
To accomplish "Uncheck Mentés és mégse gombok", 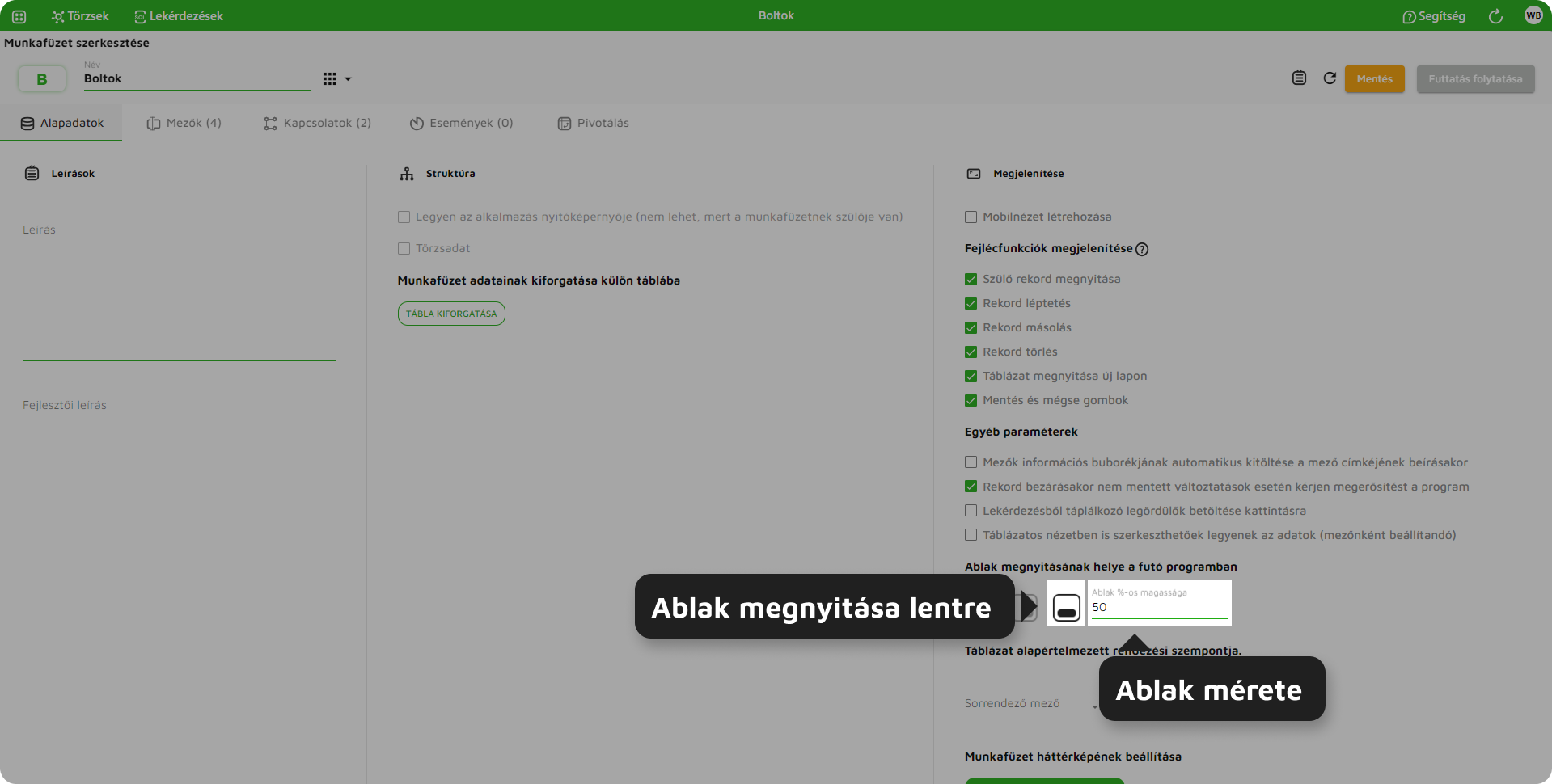I will click(971, 400).
